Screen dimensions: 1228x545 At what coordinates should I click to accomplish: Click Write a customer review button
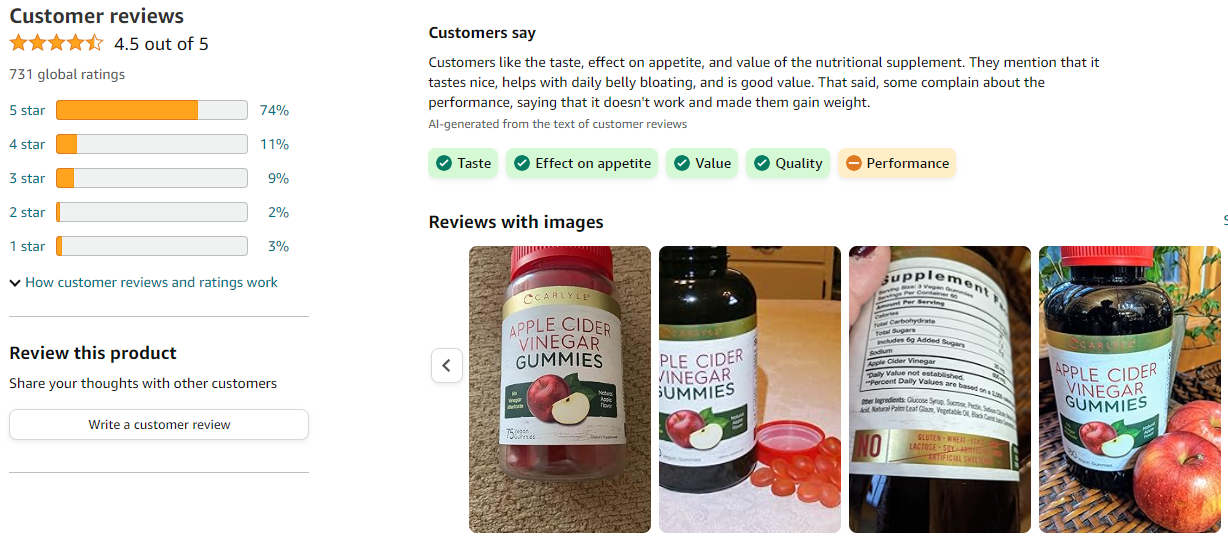159,424
